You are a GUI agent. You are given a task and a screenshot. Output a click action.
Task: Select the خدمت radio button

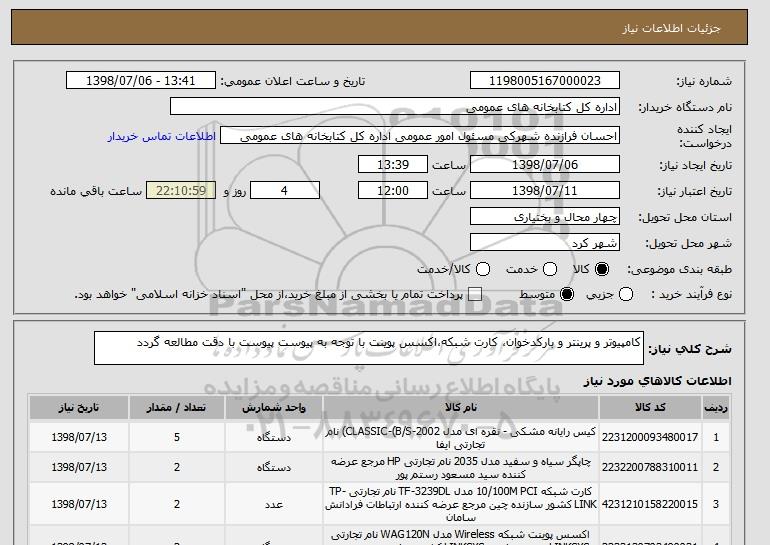(x=550, y=269)
